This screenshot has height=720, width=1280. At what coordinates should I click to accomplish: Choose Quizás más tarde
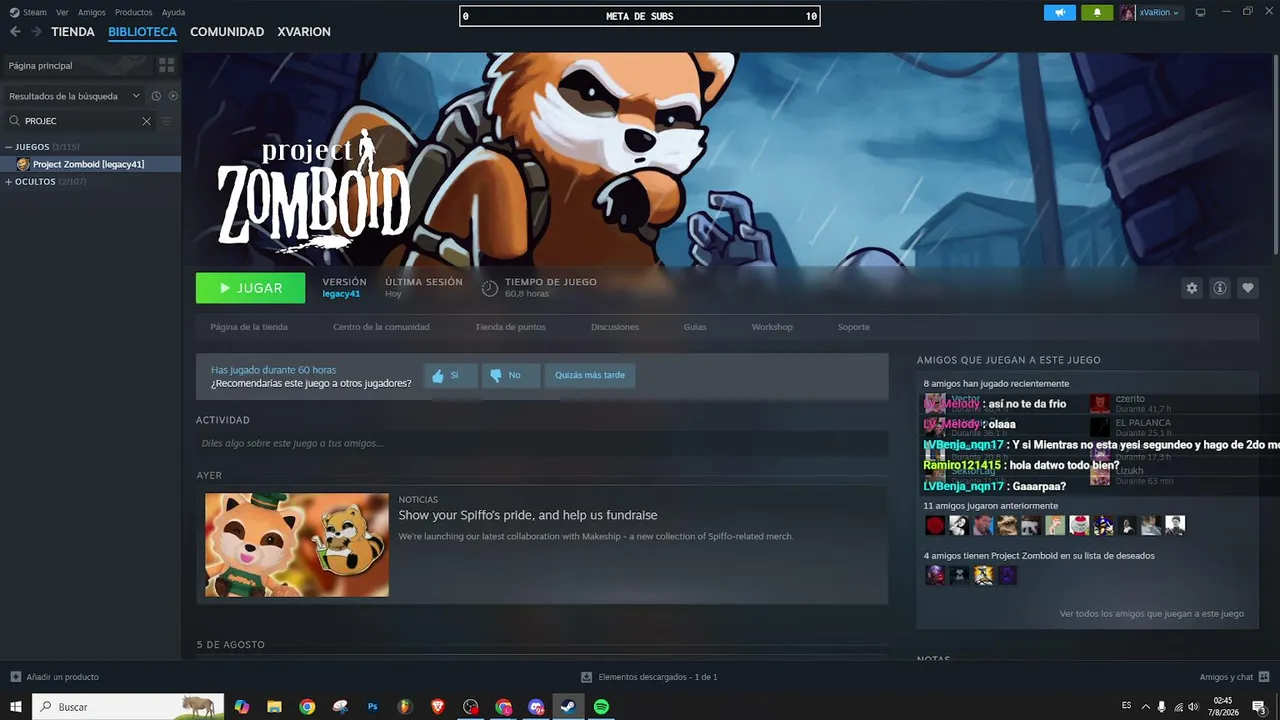click(590, 375)
